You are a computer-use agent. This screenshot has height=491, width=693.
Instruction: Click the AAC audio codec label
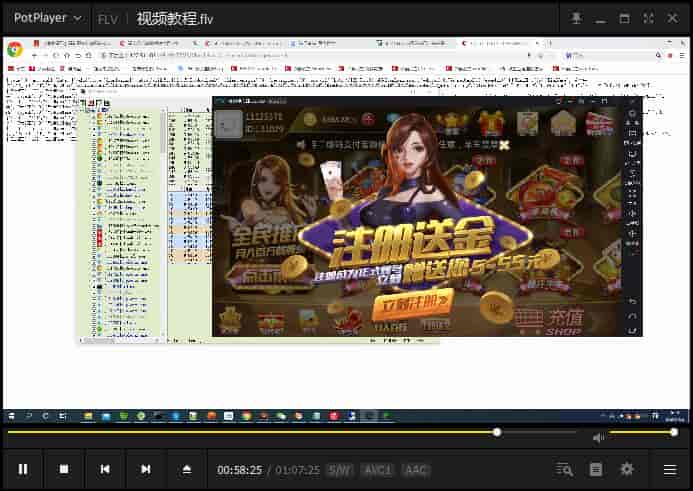coord(416,470)
